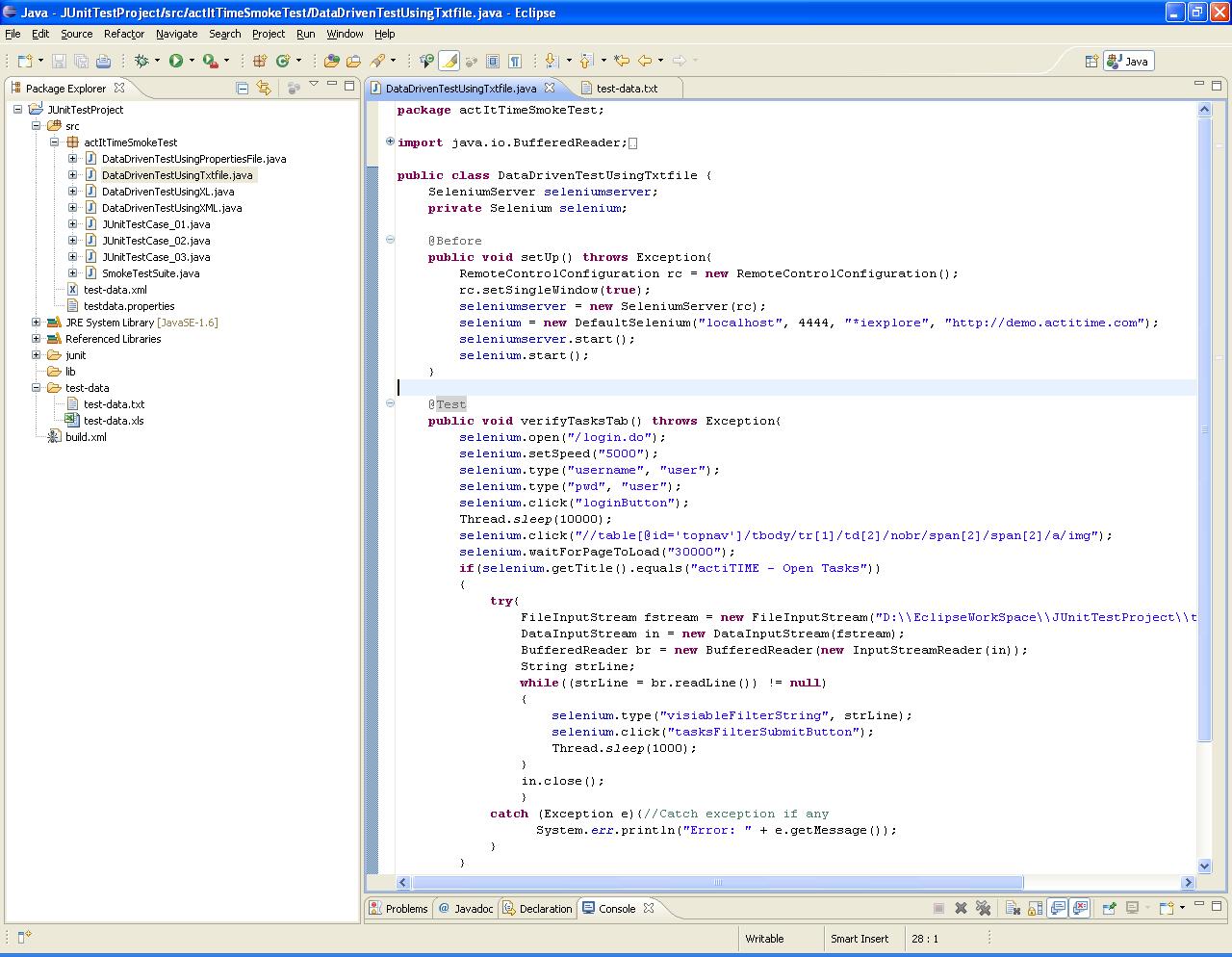Open the Java perspective button
The width and height of the screenshot is (1232, 957).
[1128, 61]
